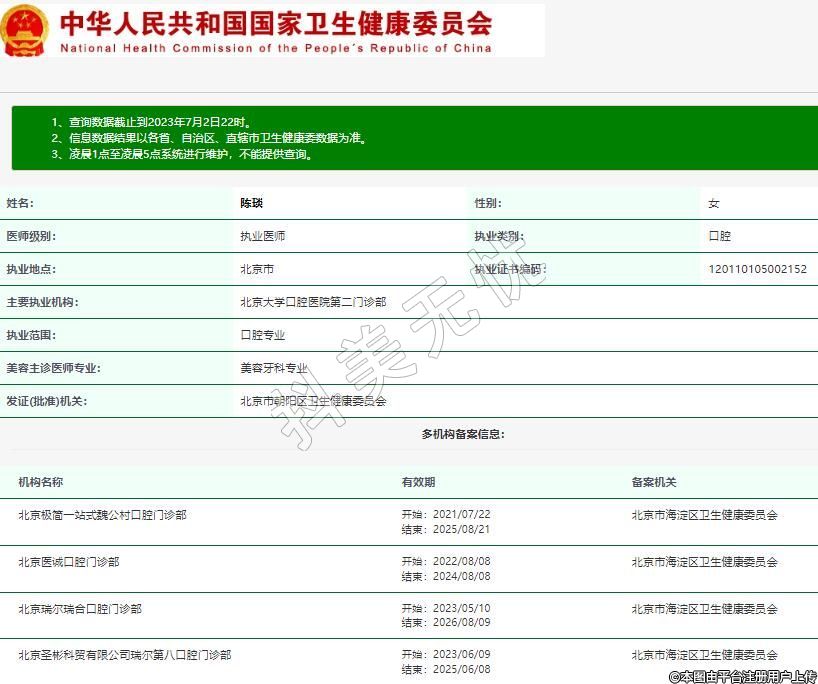
Task: Click the National Health Commission English subtitle
Action: (x=275, y=48)
